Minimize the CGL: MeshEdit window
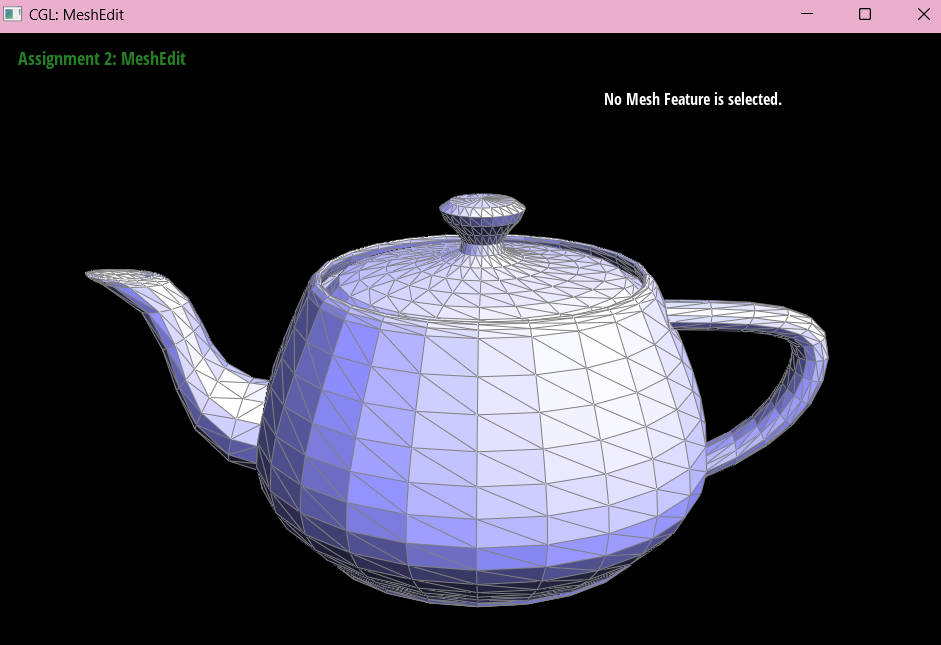The image size is (941, 645). (x=807, y=14)
